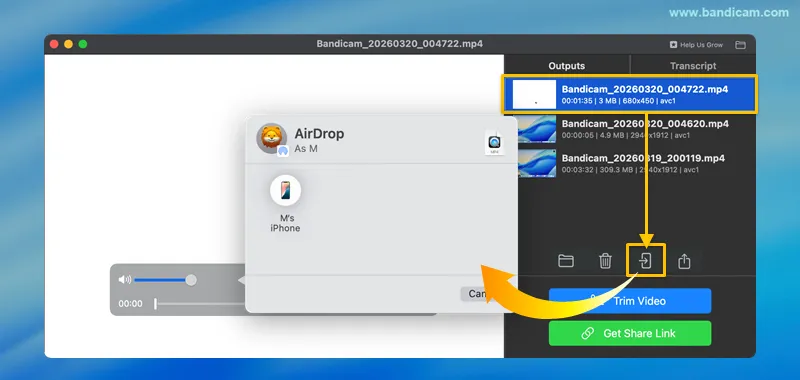800x380 pixels.
Task: Maximize the window with green button
Action: point(83,44)
